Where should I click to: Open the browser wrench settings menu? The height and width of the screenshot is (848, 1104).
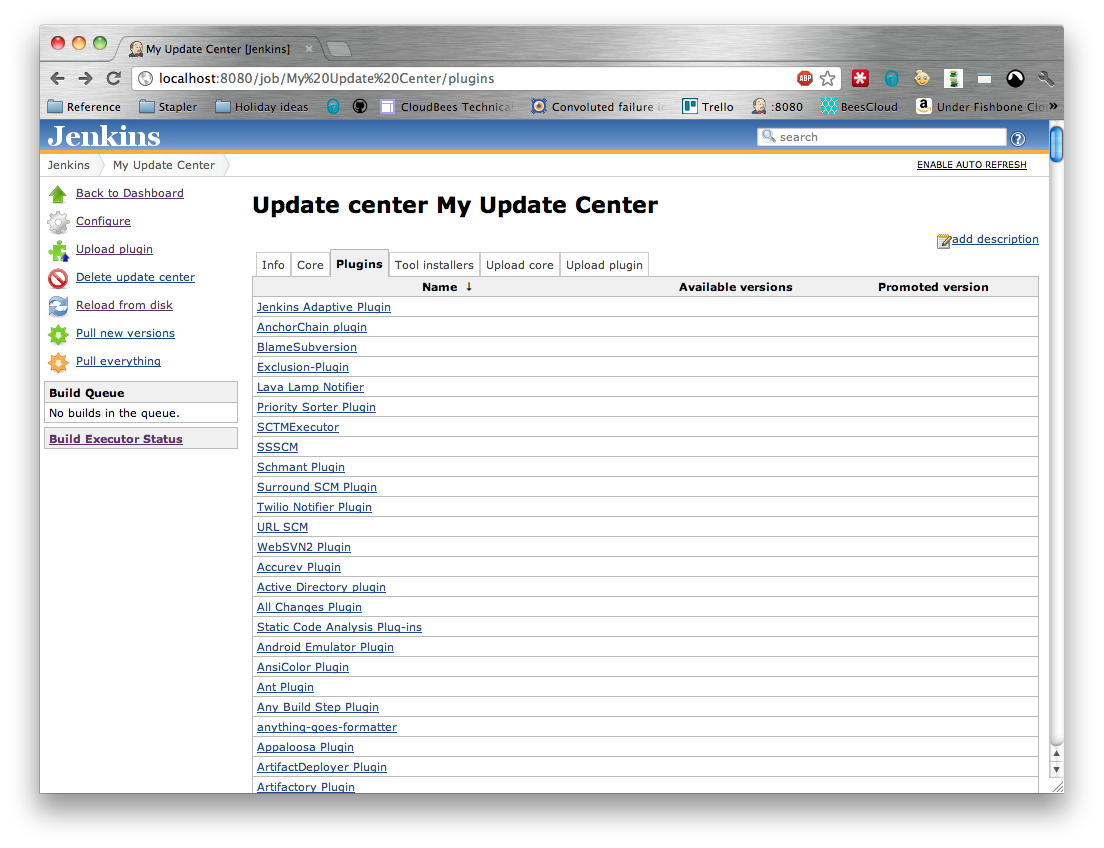[1046, 78]
